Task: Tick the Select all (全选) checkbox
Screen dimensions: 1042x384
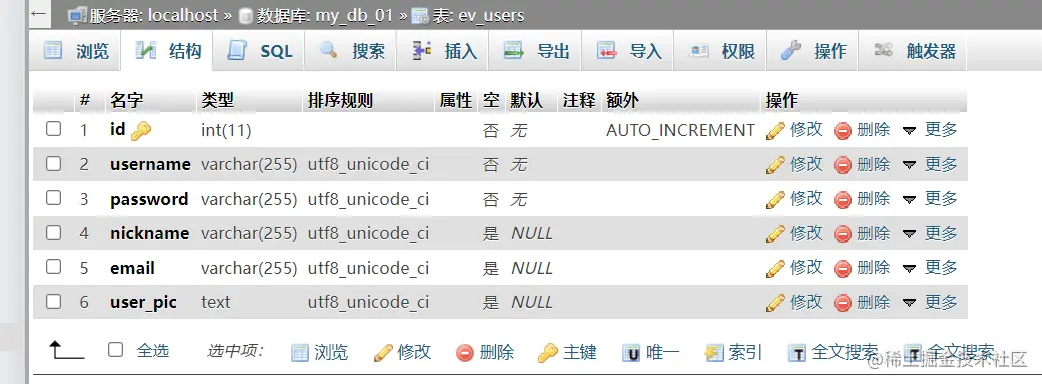Action: pos(116,349)
